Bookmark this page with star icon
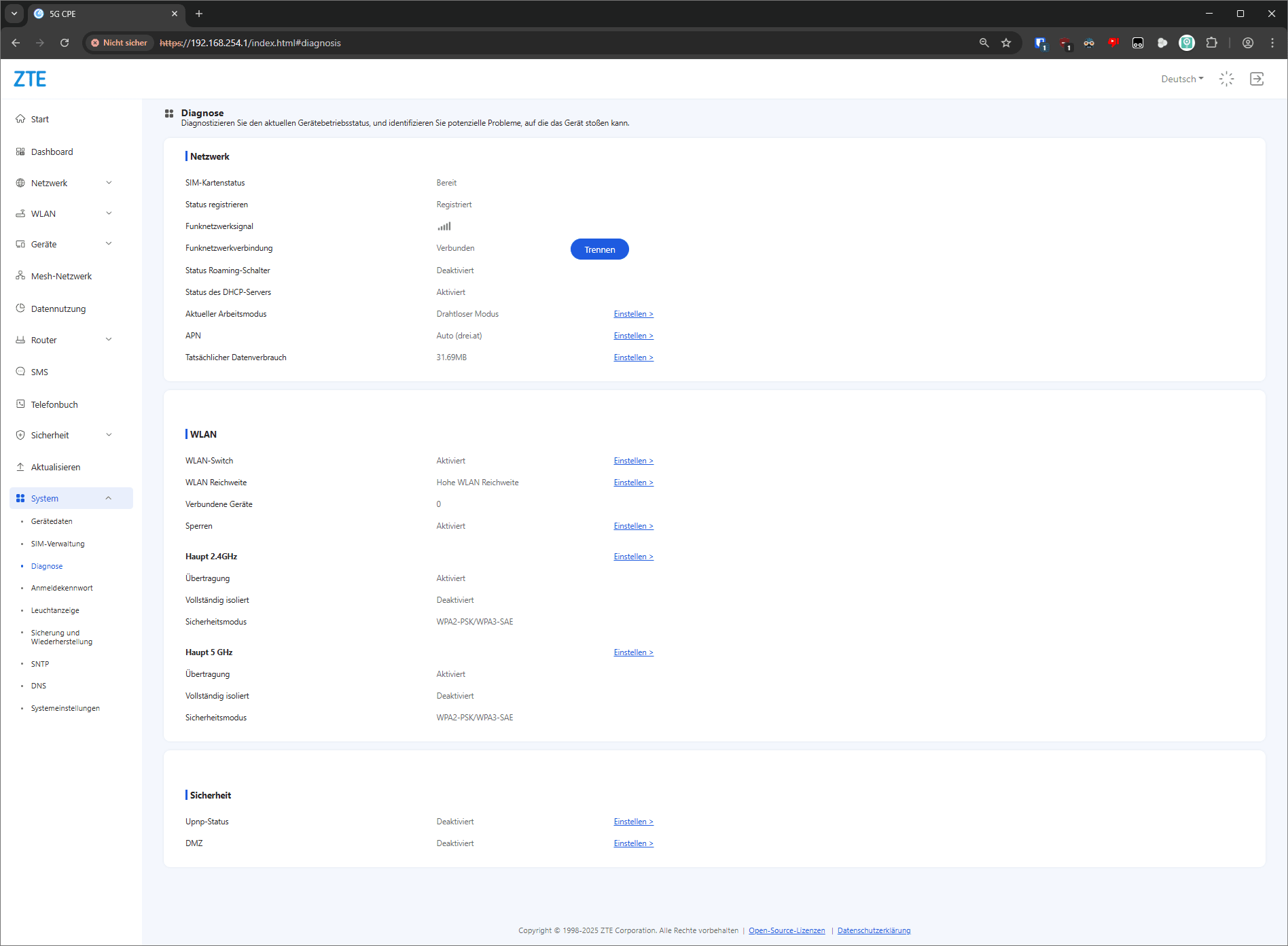The image size is (1288, 946). click(x=1006, y=43)
